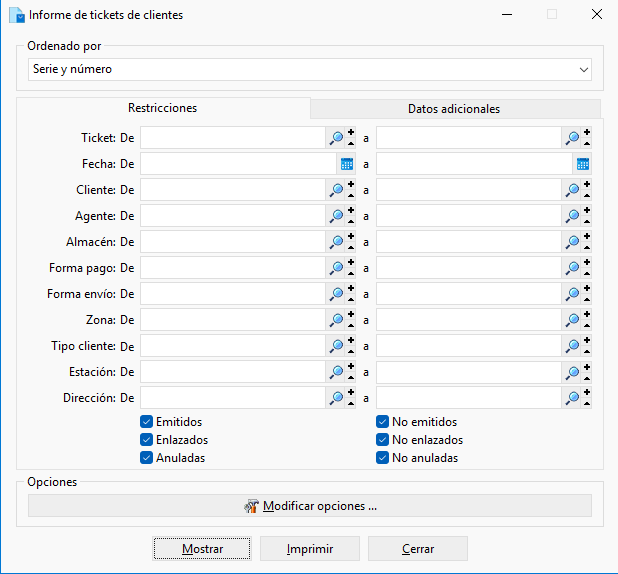Image resolution: width=618 pixels, height=574 pixels.
Task: Open Modificar opciones button
Action: point(310,506)
